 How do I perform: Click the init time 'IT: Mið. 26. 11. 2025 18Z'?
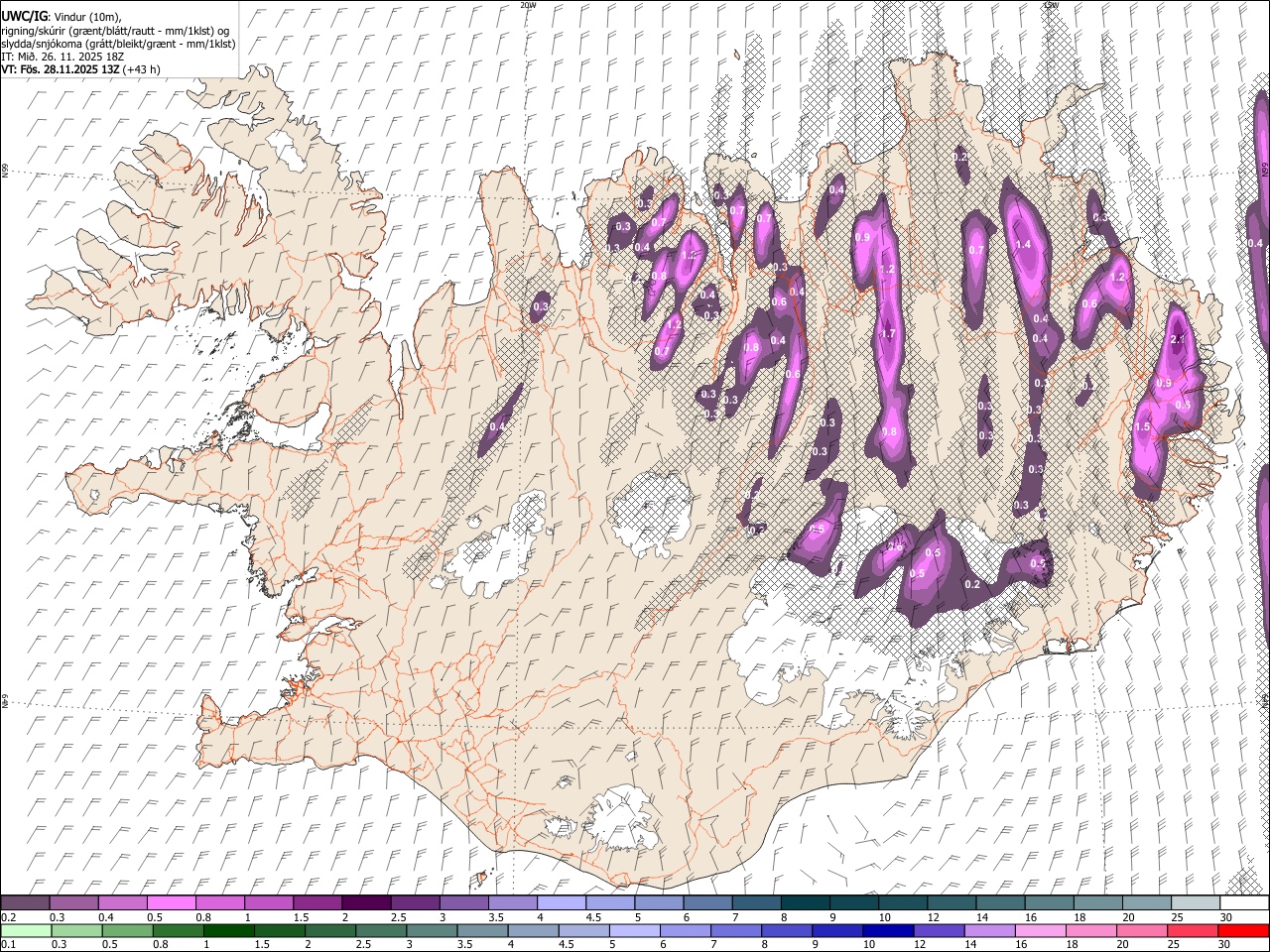click(63, 57)
